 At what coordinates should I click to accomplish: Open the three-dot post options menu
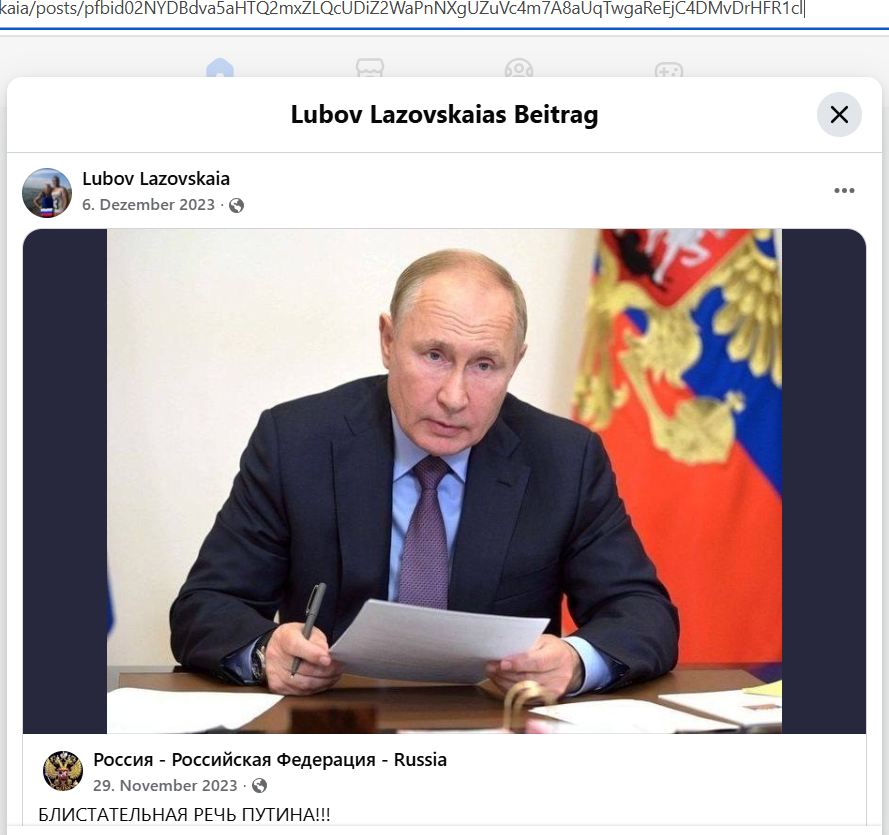coord(844,190)
